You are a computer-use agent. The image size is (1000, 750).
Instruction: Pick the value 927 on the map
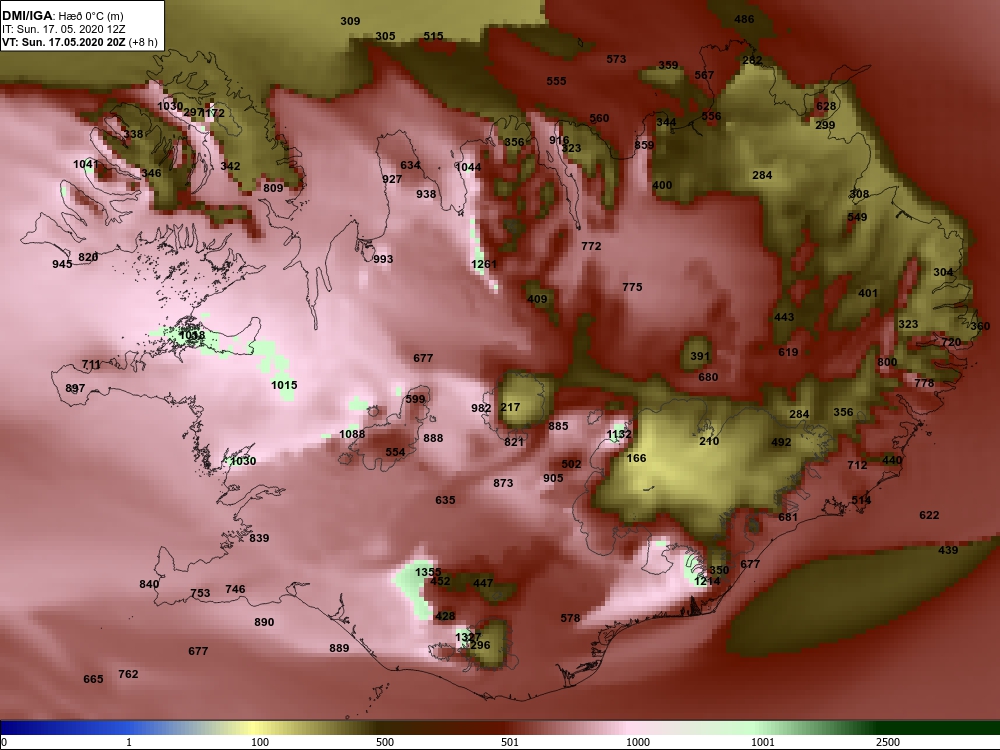tap(392, 179)
